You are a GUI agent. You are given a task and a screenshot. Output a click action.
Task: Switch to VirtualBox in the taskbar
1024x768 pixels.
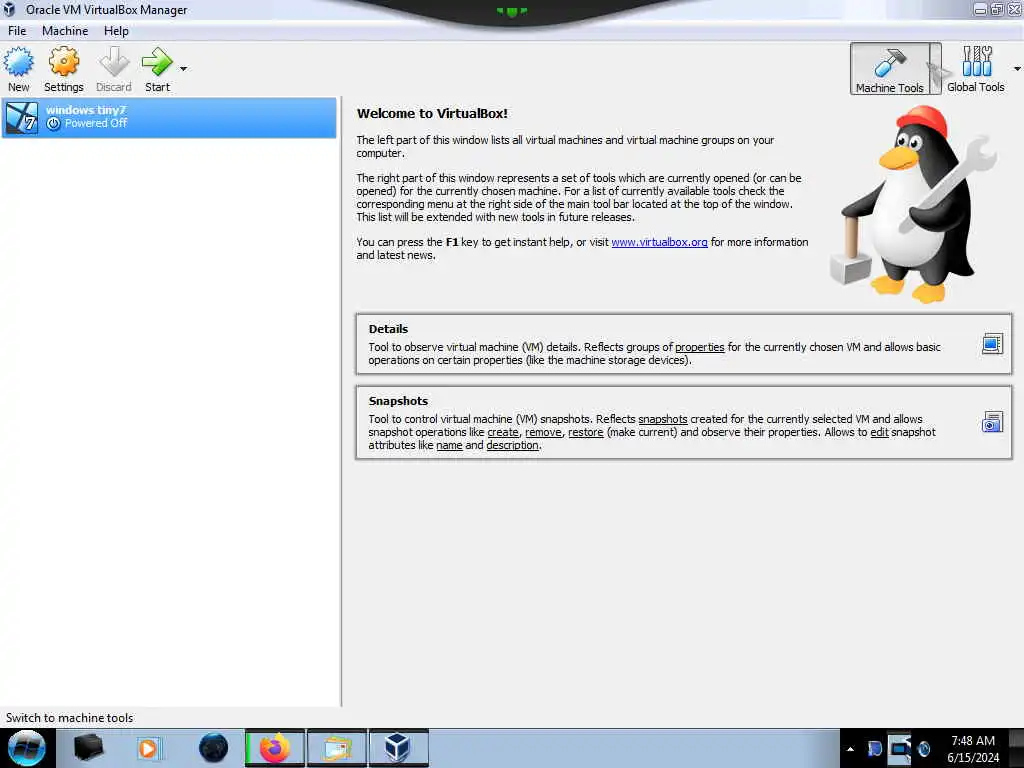click(x=398, y=748)
